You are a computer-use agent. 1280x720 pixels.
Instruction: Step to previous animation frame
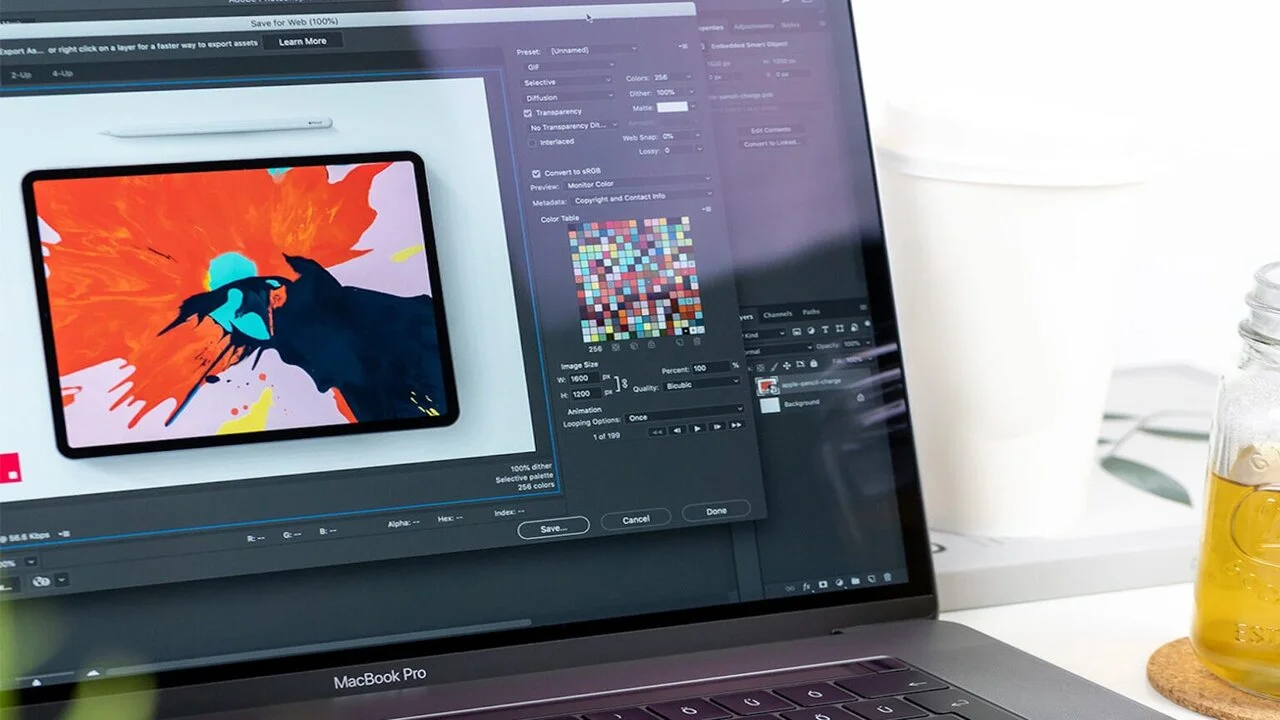(677, 430)
